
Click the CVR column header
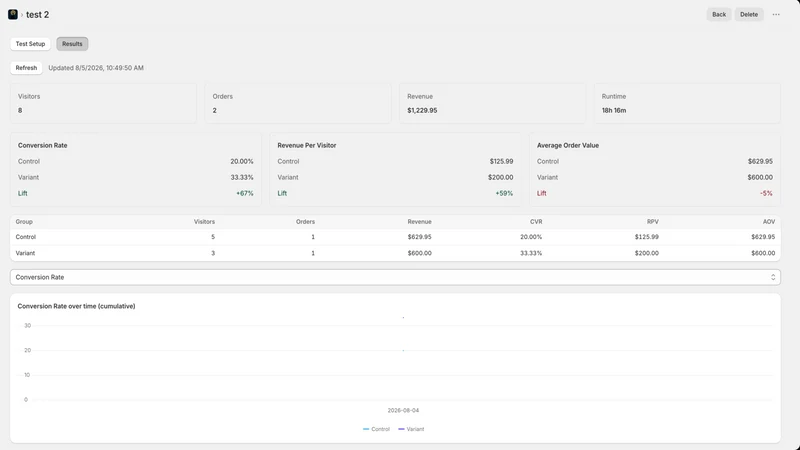pos(536,222)
